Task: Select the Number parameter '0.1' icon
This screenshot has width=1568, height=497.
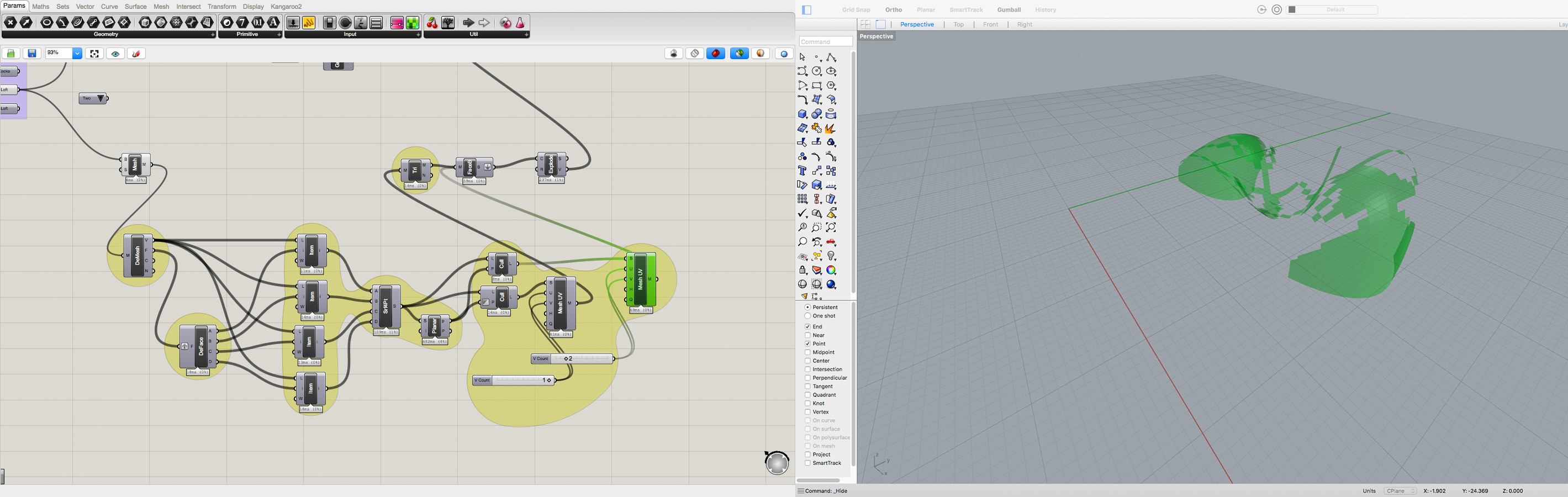Action: pos(258,23)
